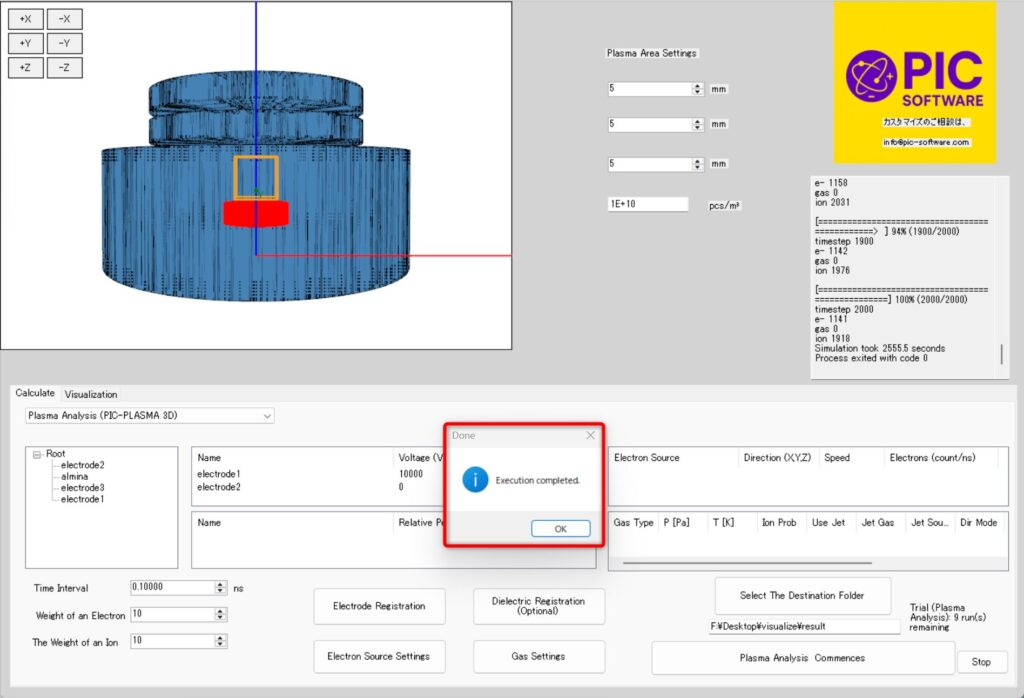Click OK in the Done dialog

coord(560,528)
